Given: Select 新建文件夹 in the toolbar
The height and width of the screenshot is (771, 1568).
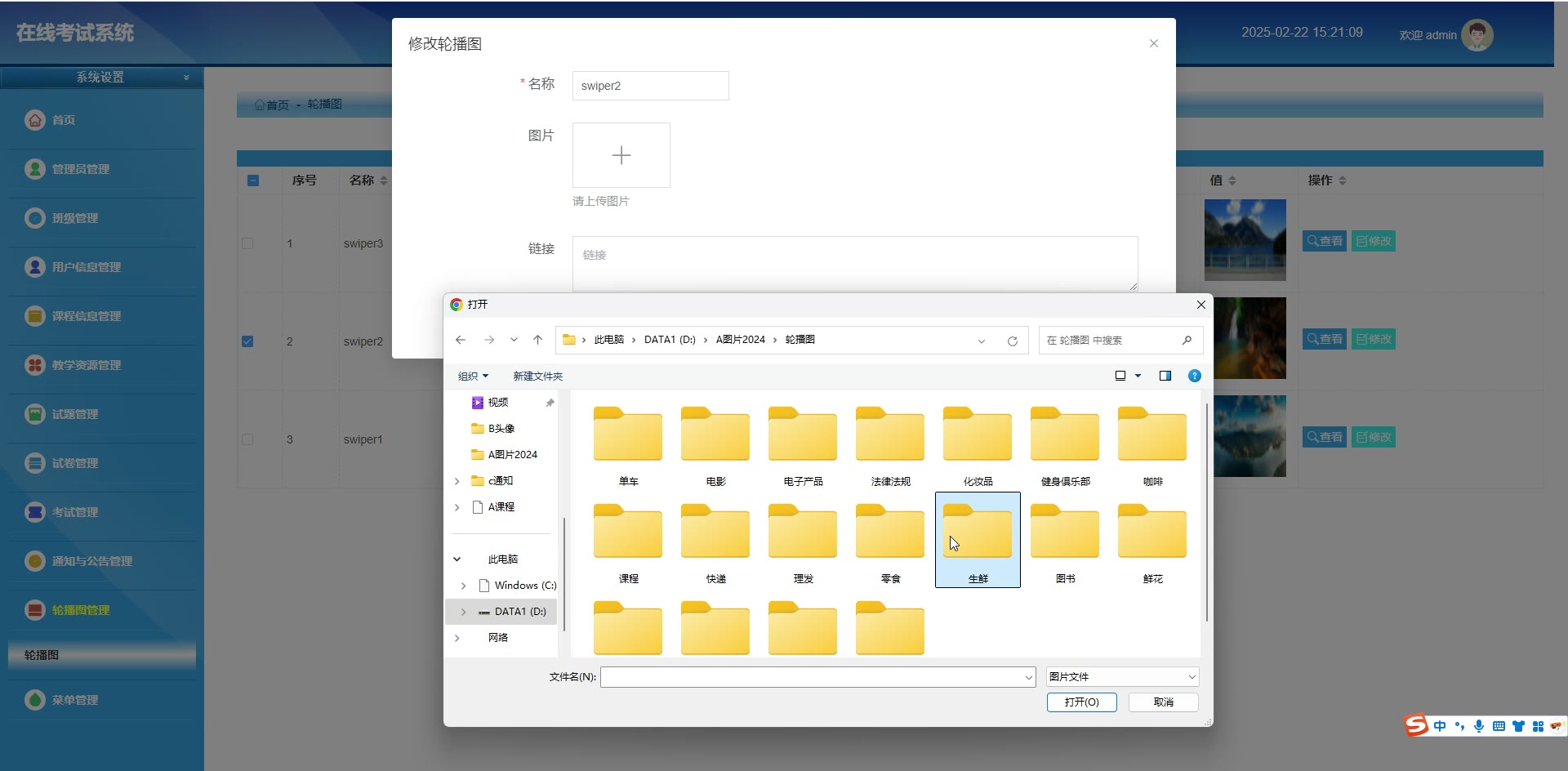Looking at the screenshot, I should coord(537,376).
